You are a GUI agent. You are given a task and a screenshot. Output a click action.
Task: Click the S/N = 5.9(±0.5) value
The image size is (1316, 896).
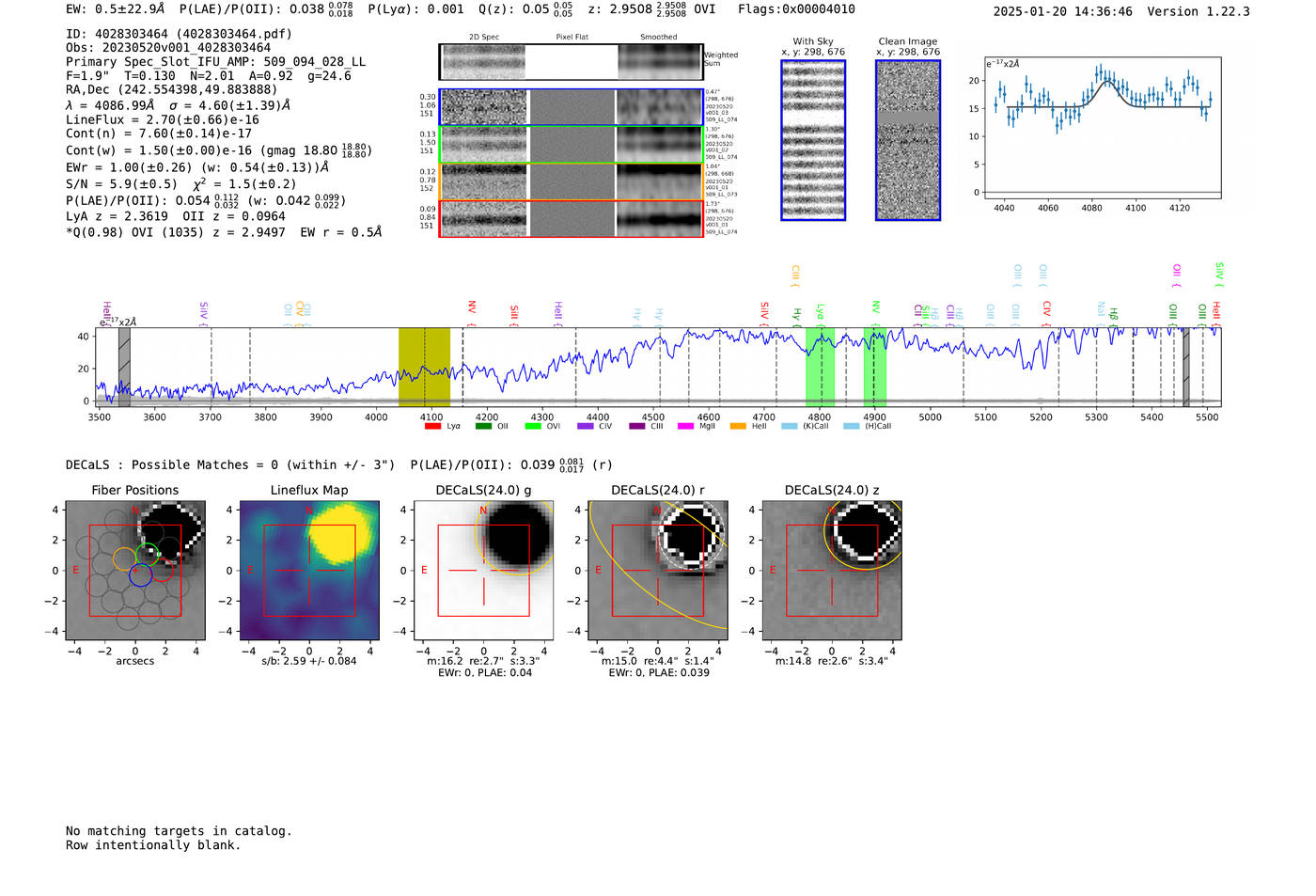point(121,184)
